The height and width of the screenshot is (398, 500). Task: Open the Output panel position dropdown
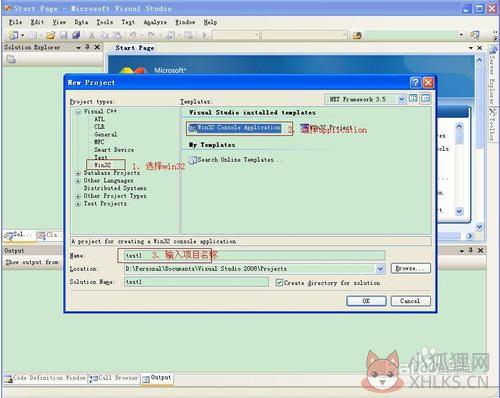pos(462,250)
